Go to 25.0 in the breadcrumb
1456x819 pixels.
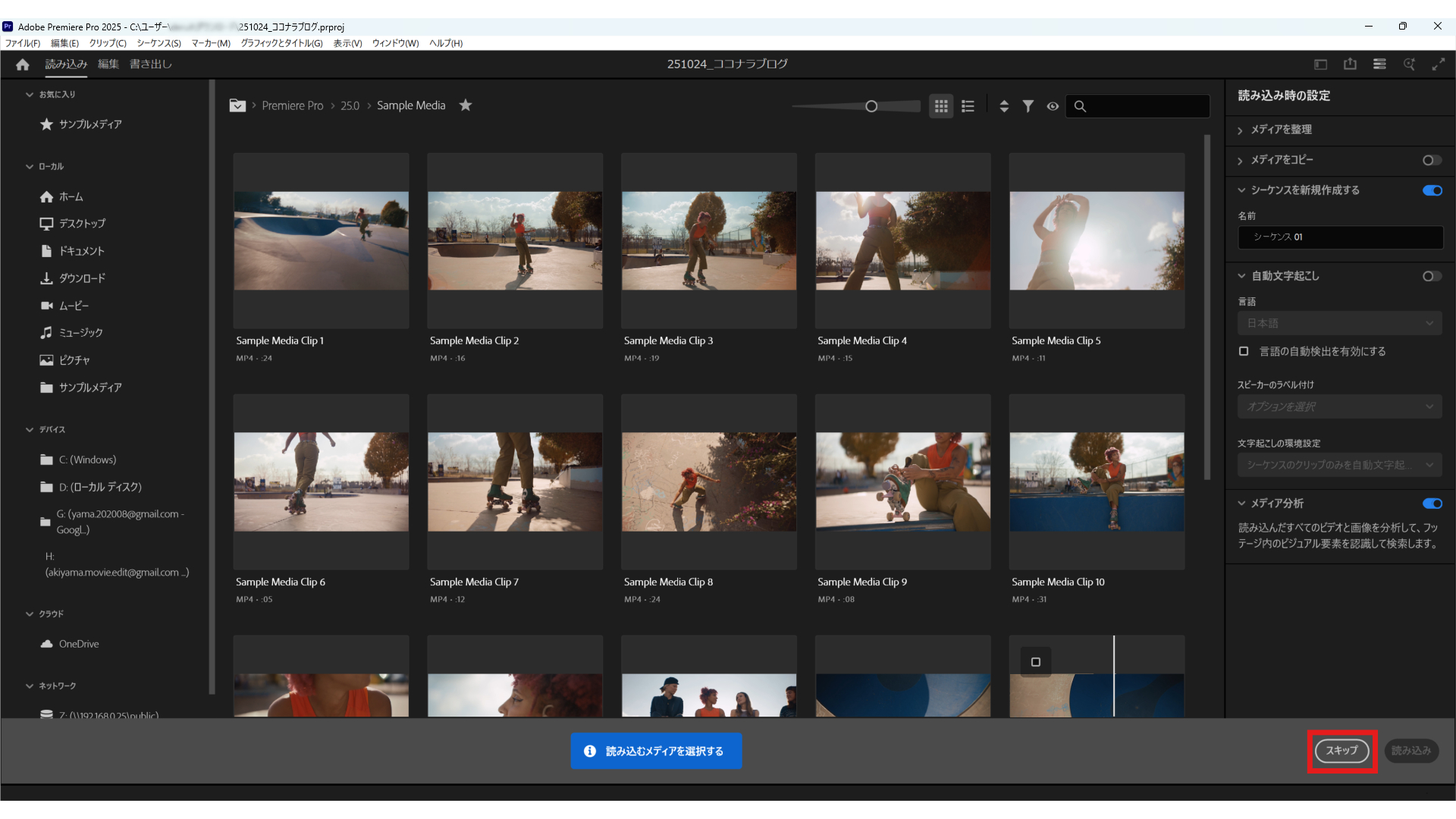click(350, 105)
